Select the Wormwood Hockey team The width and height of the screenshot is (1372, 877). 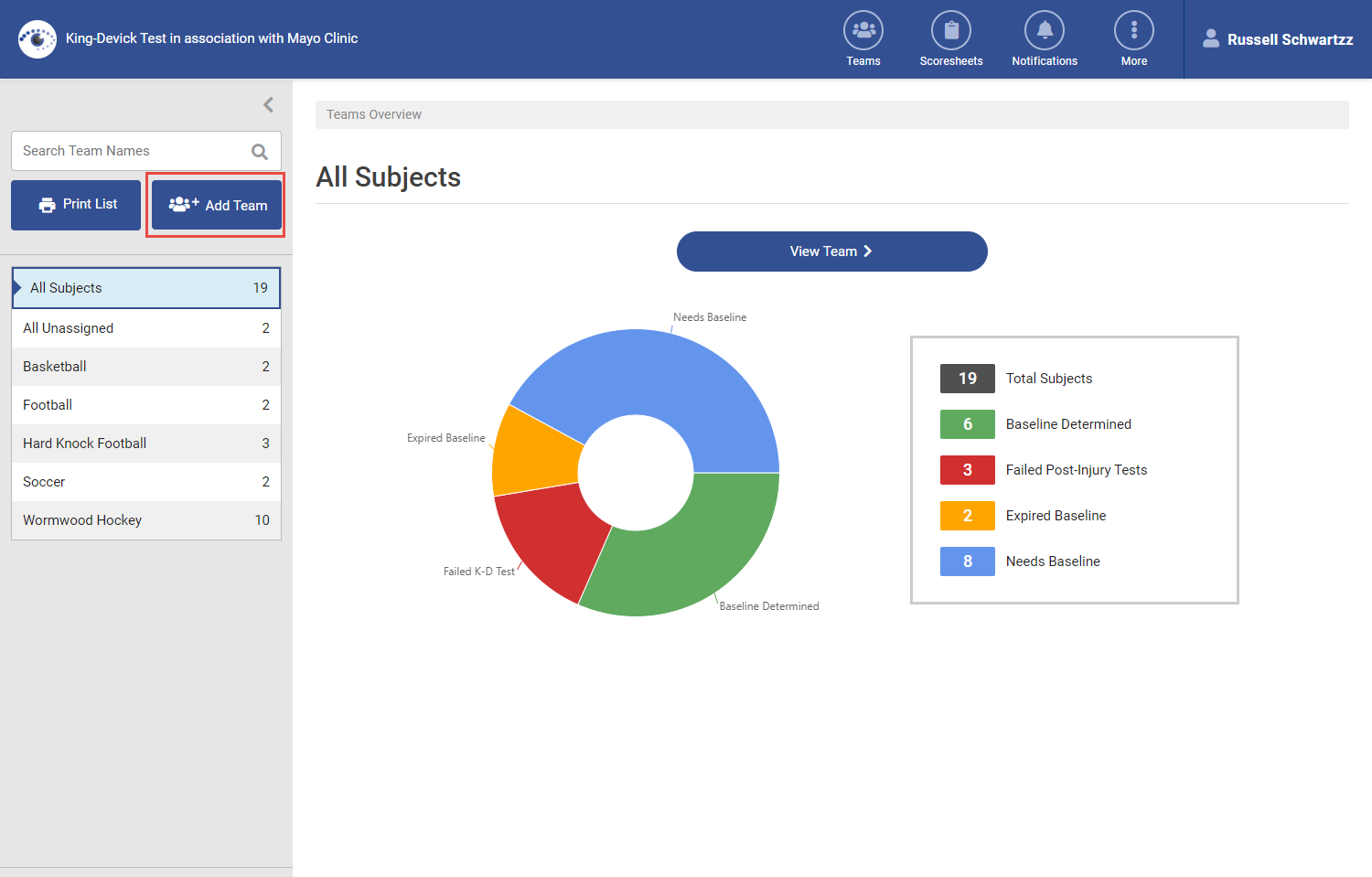point(146,519)
